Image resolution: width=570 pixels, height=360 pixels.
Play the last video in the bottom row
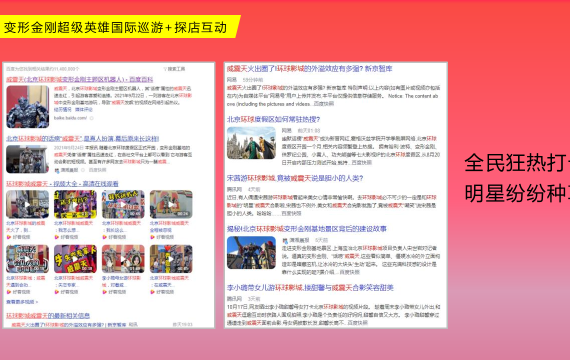pos(171,259)
